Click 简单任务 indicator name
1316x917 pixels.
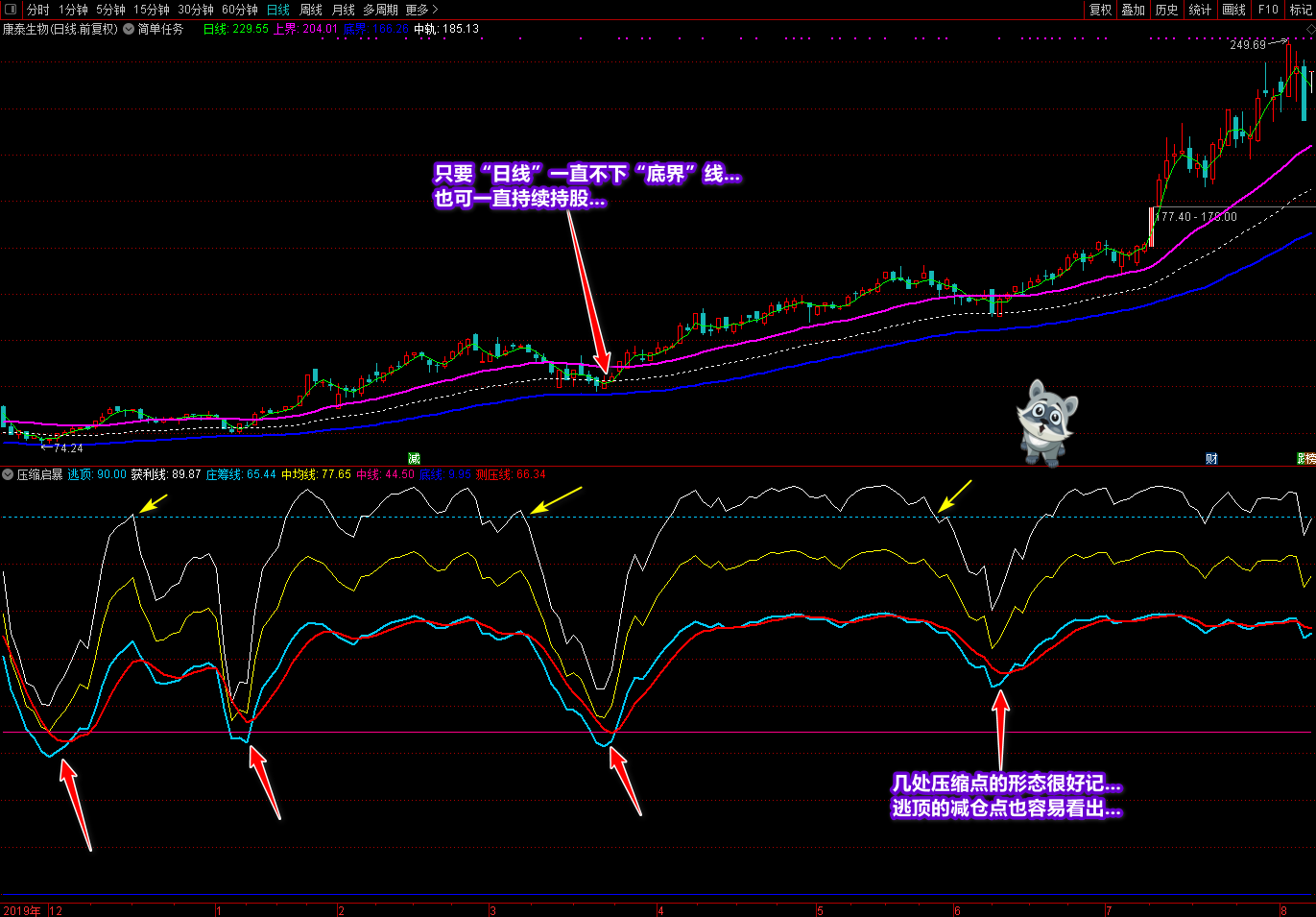pos(160,29)
